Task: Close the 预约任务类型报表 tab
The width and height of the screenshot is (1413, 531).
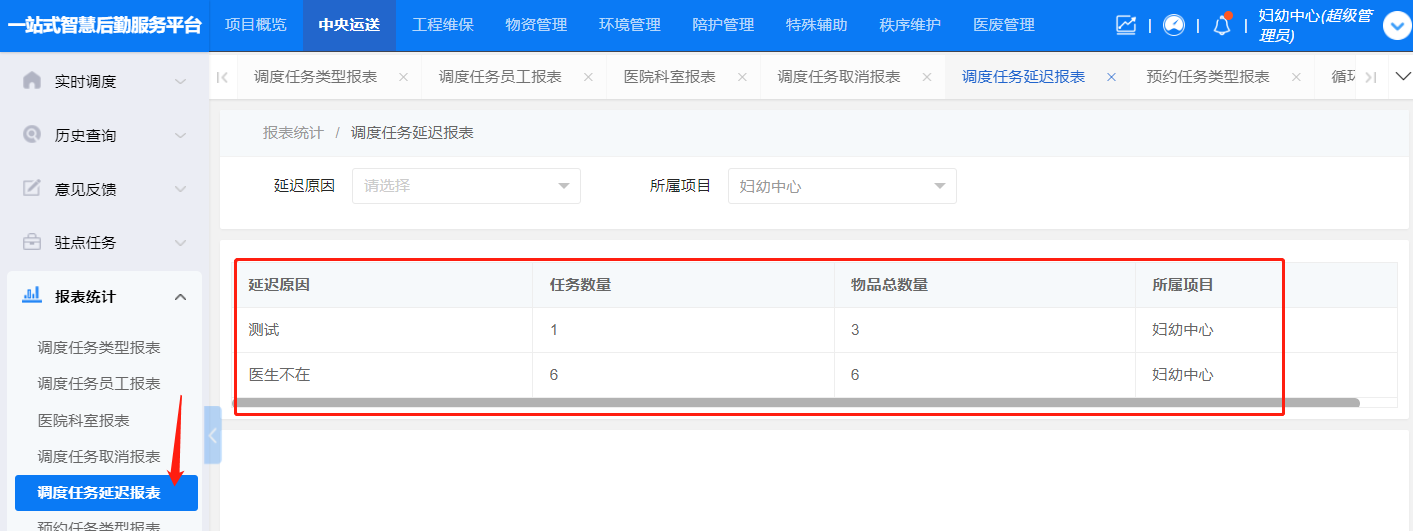Action: pyautogui.click(x=1296, y=77)
